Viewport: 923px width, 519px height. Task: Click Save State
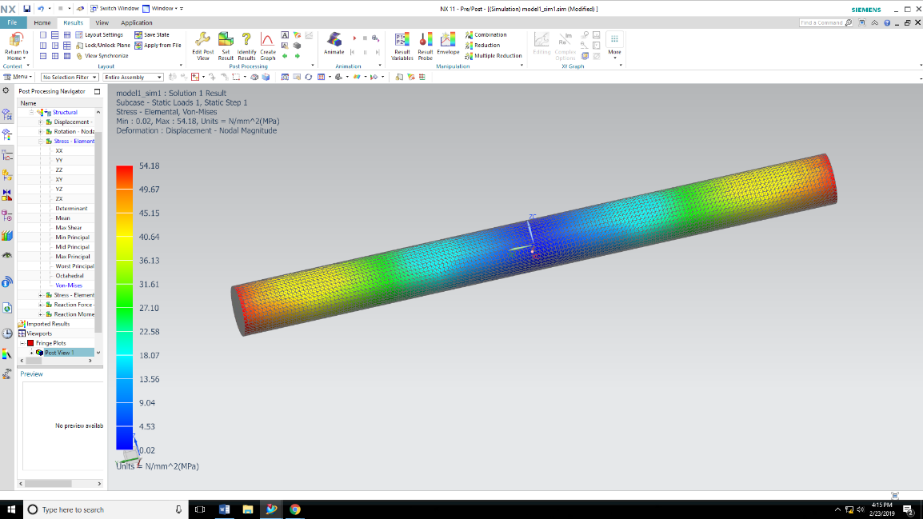pyautogui.click(x=152, y=35)
